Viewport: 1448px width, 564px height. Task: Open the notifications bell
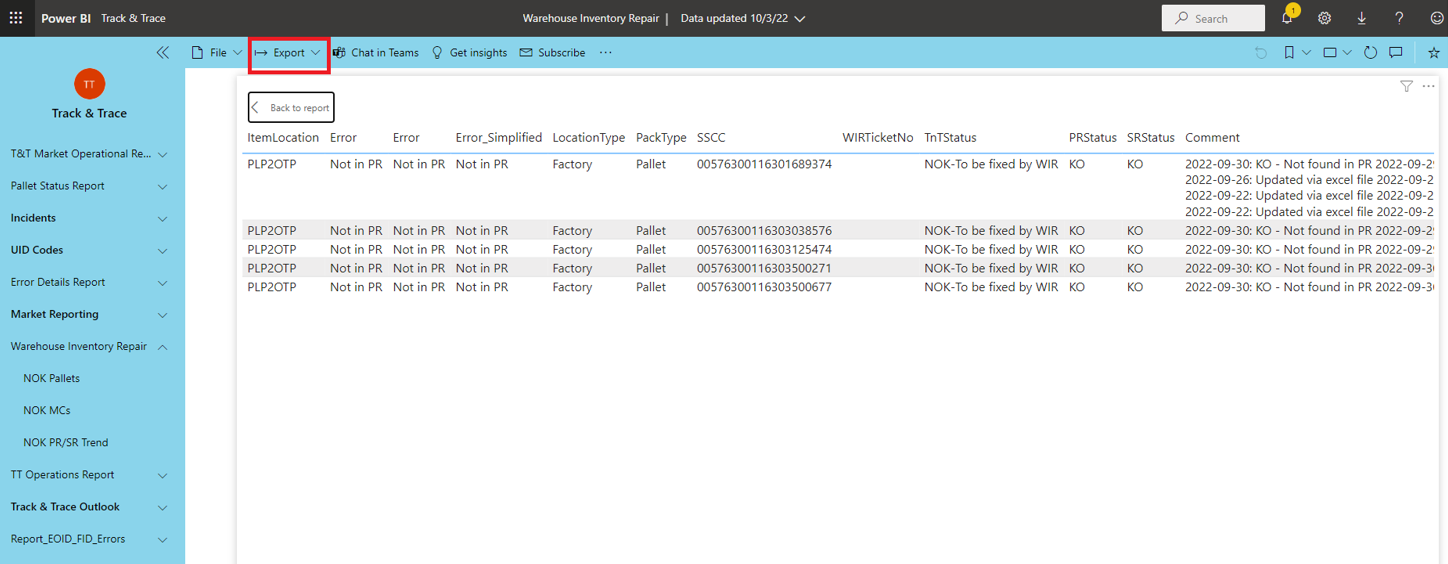1287,18
